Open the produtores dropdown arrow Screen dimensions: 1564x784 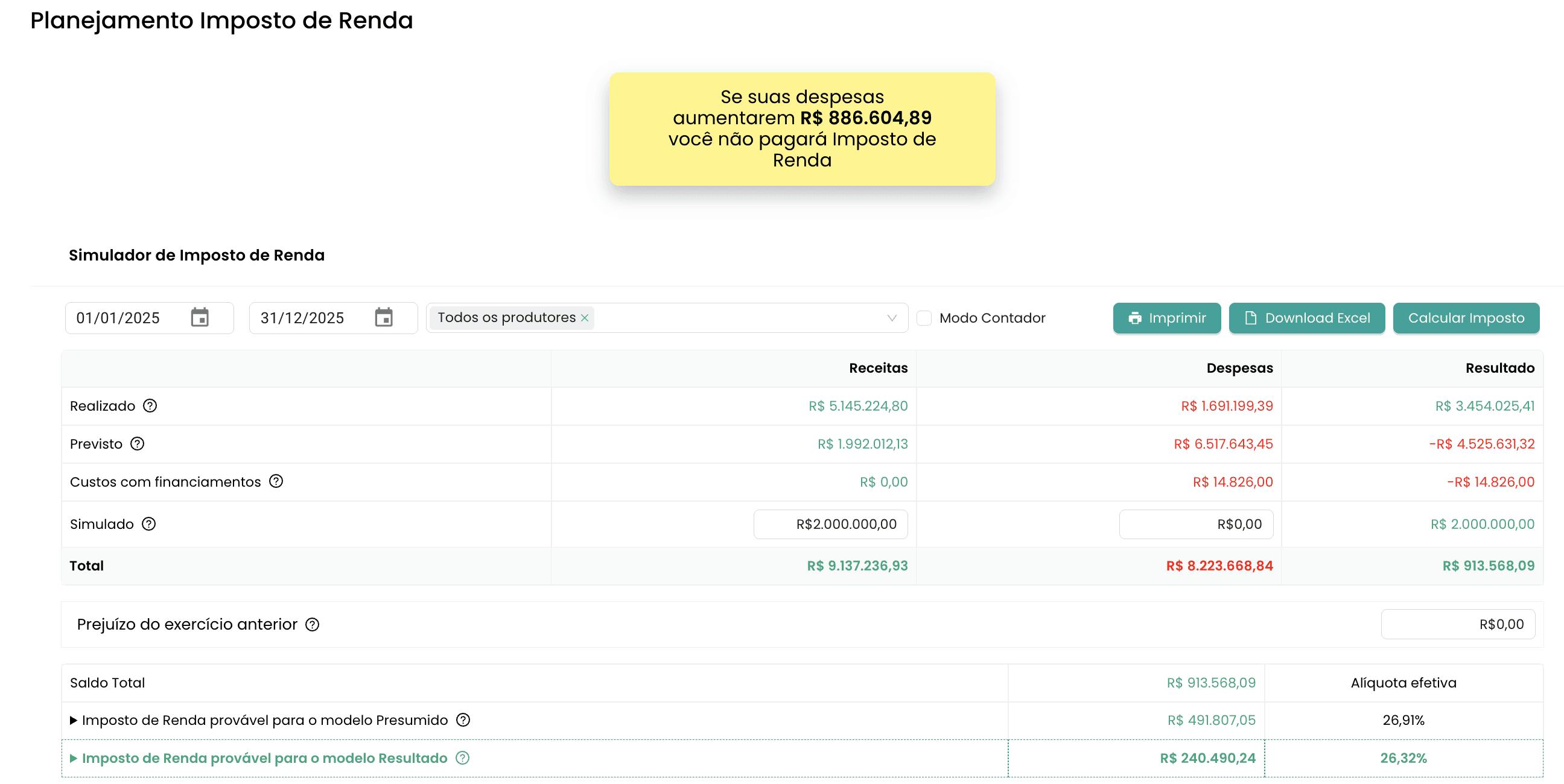point(891,318)
